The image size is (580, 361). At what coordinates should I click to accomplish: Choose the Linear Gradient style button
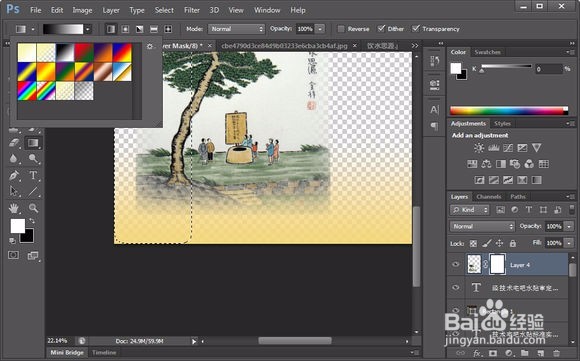point(111,29)
